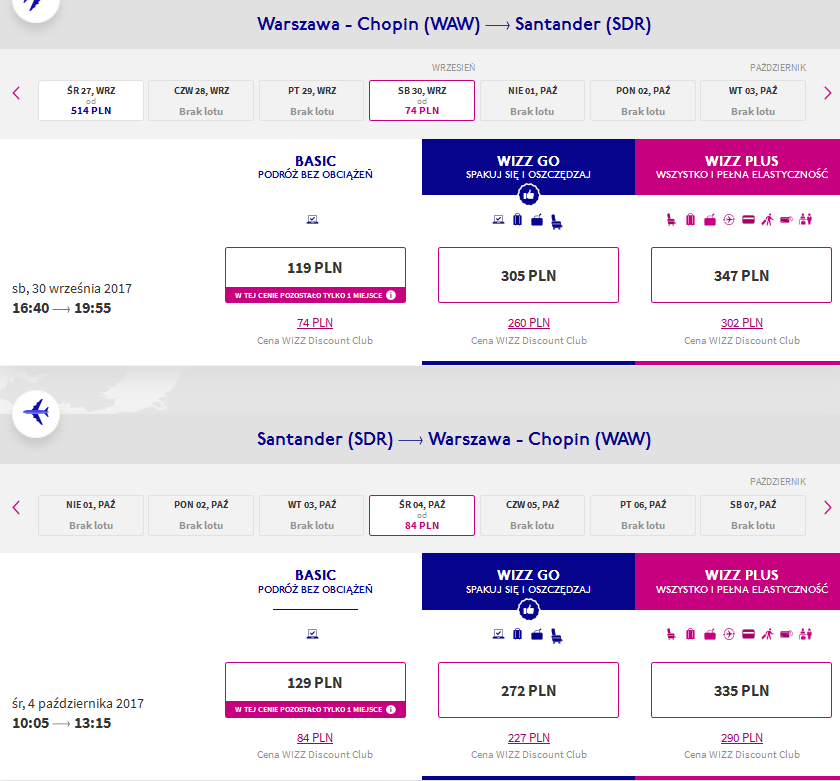The width and height of the screenshot is (840, 781).
Task: Click outbound BASIC online check-in icon
Action: 312,219
